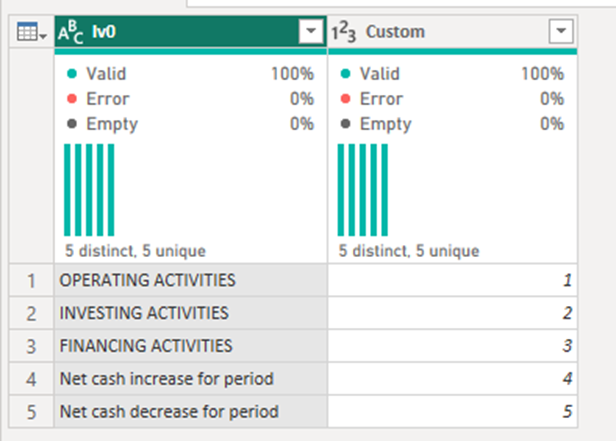Image resolution: width=616 pixels, height=441 pixels.
Task: Click the Custom column distribution bar chart
Action: point(362,187)
